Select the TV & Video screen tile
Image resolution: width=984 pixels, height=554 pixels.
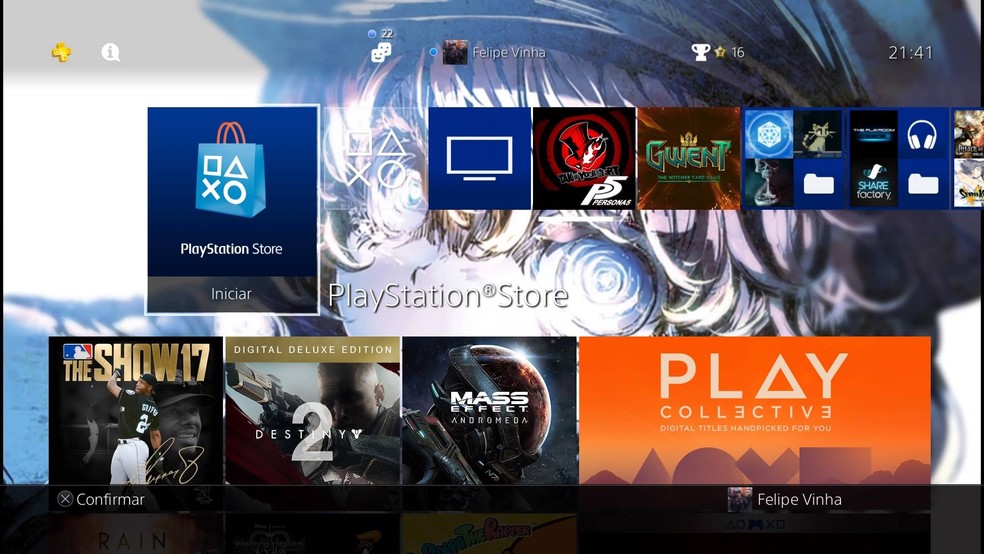[x=480, y=158]
